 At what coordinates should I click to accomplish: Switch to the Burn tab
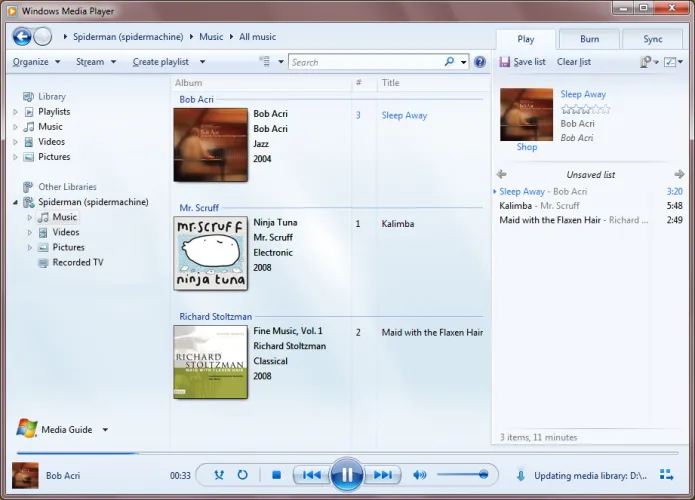589,39
